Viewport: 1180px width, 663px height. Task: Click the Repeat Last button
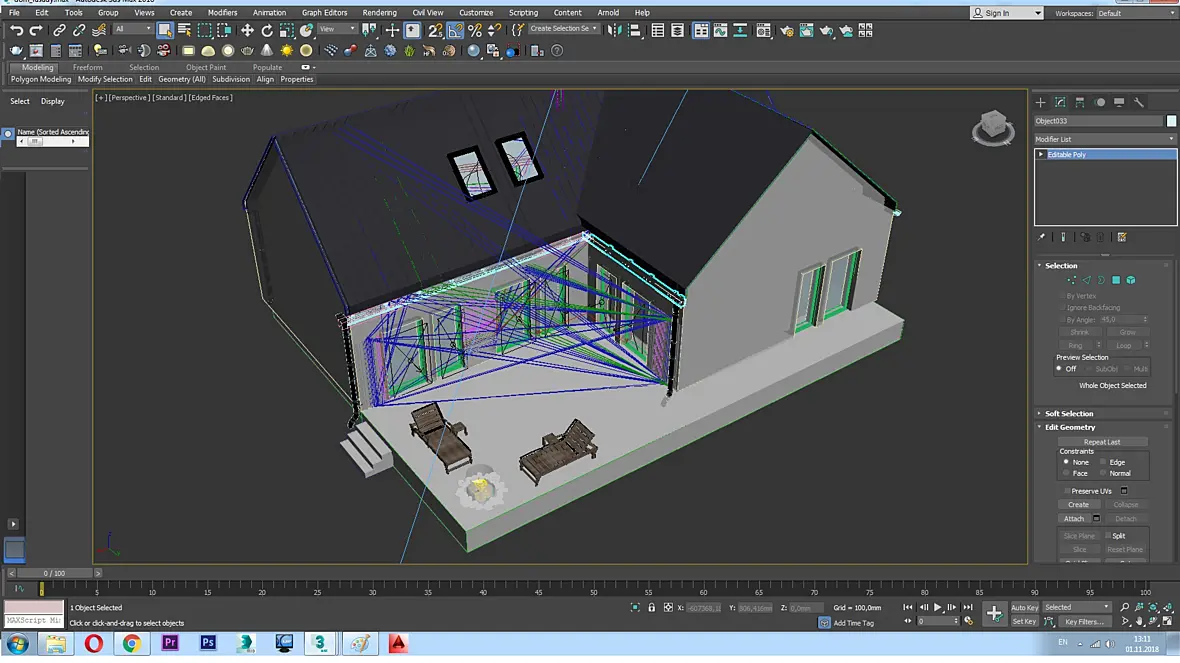pyautogui.click(x=1102, y=442)
